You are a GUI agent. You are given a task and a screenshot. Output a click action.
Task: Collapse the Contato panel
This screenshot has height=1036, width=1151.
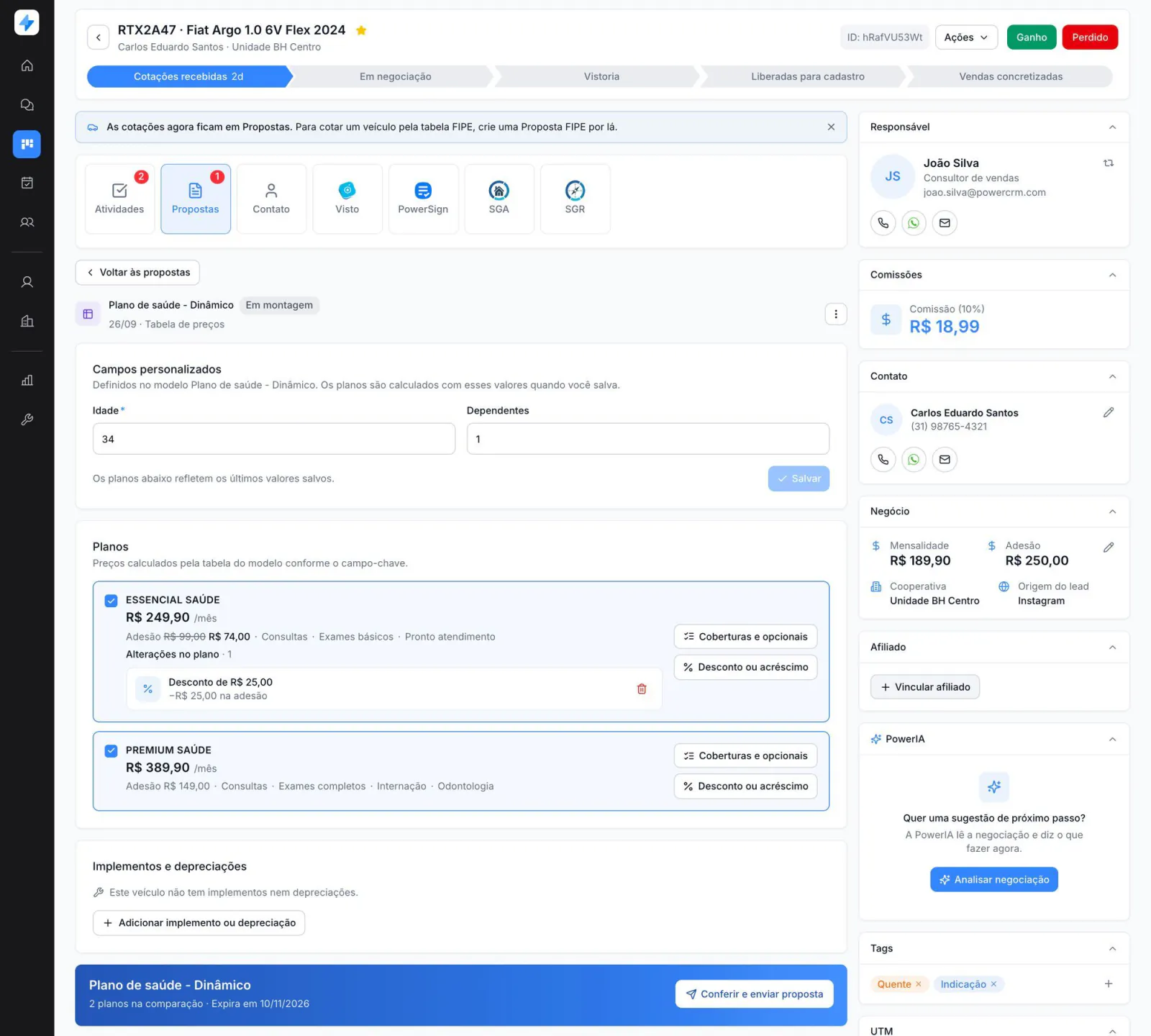click(x=1112, y=377)
